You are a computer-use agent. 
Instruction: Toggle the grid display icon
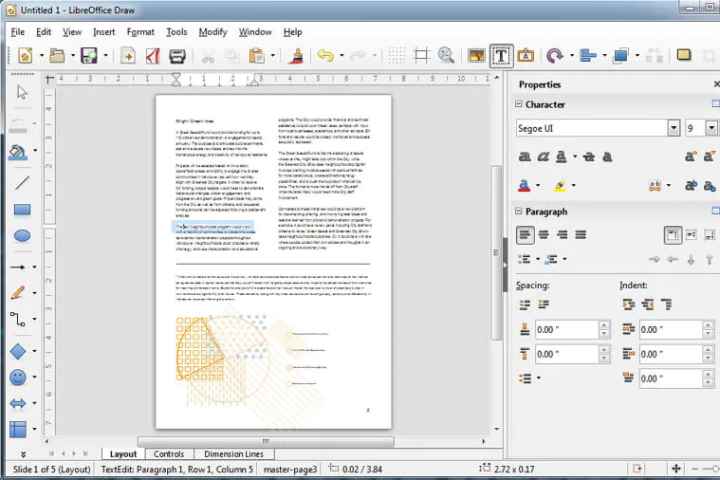422,56
